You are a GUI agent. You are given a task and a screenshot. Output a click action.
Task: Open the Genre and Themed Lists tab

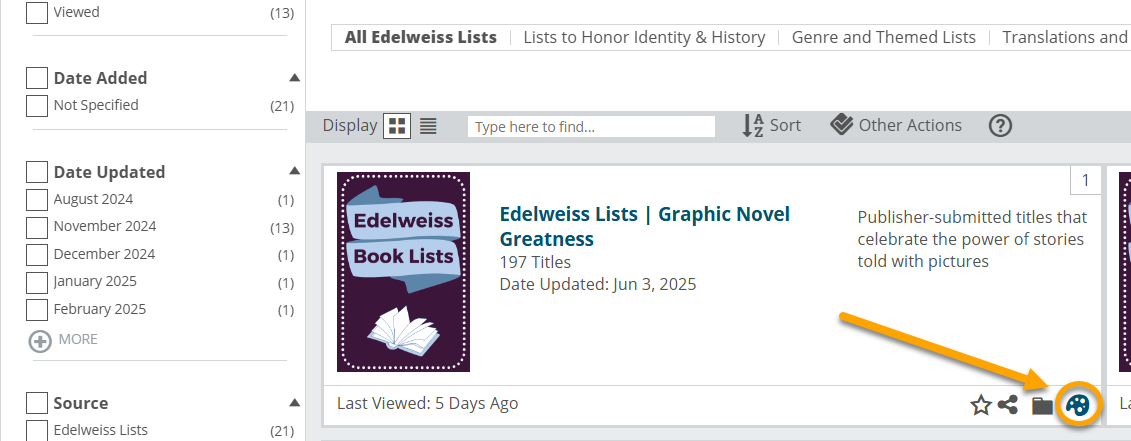pyautogui.click(x=884, y=38)
